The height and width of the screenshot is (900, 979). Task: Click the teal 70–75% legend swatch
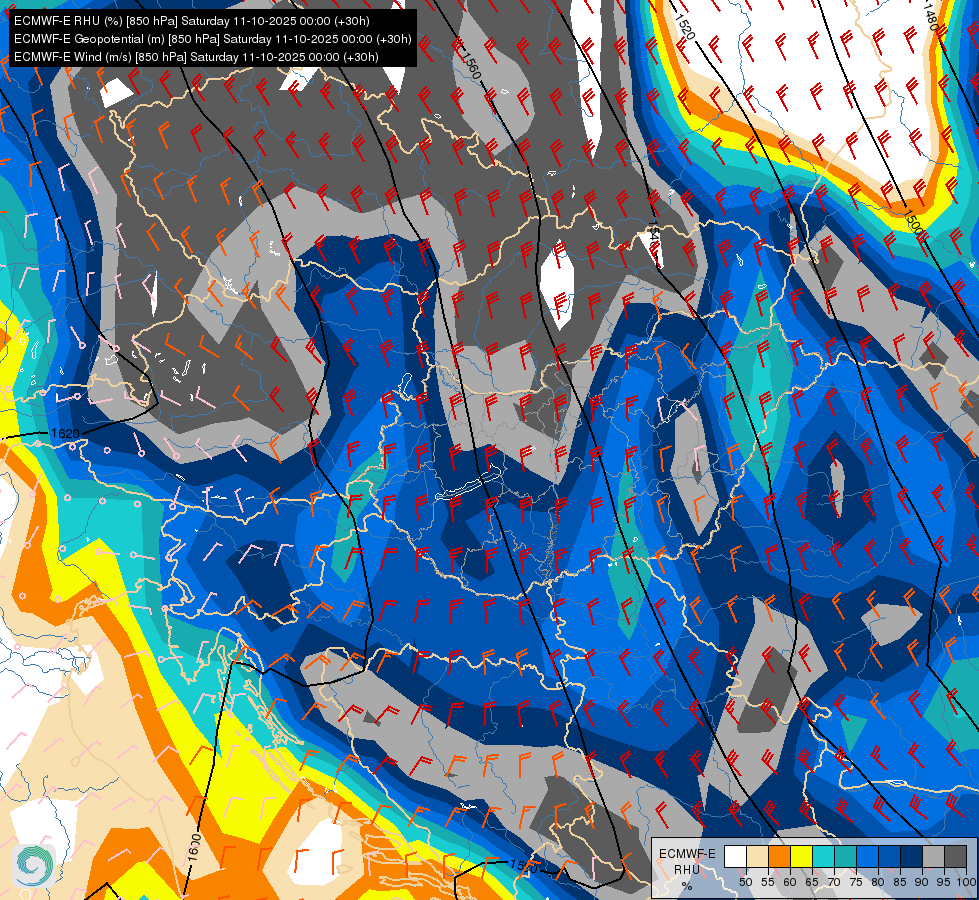click(x=845, y=856)
